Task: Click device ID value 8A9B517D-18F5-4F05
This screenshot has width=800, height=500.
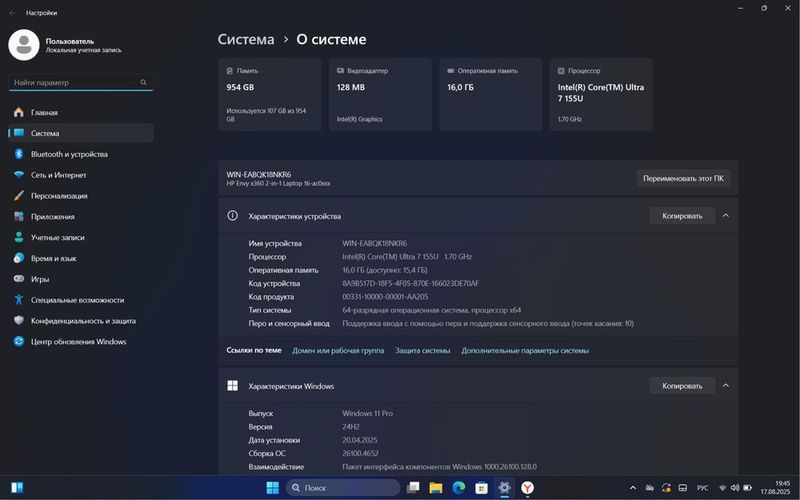Action: point(411,283)
